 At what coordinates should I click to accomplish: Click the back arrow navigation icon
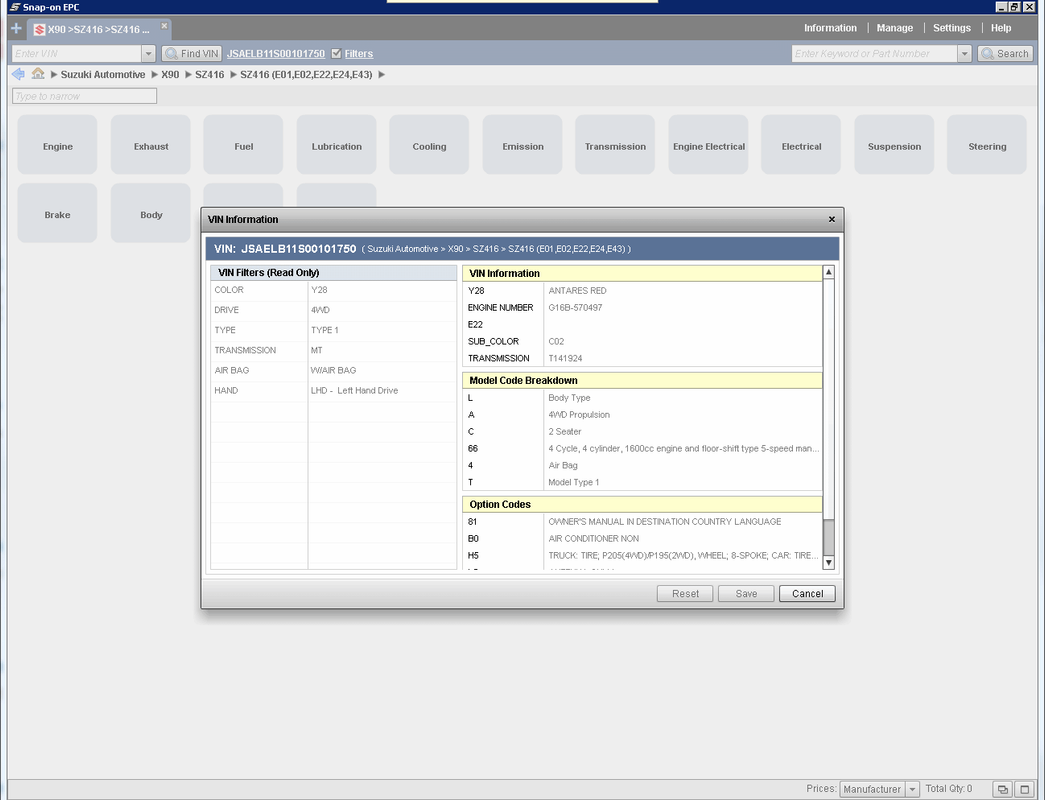pyautogui.click(x=19, y=74)
